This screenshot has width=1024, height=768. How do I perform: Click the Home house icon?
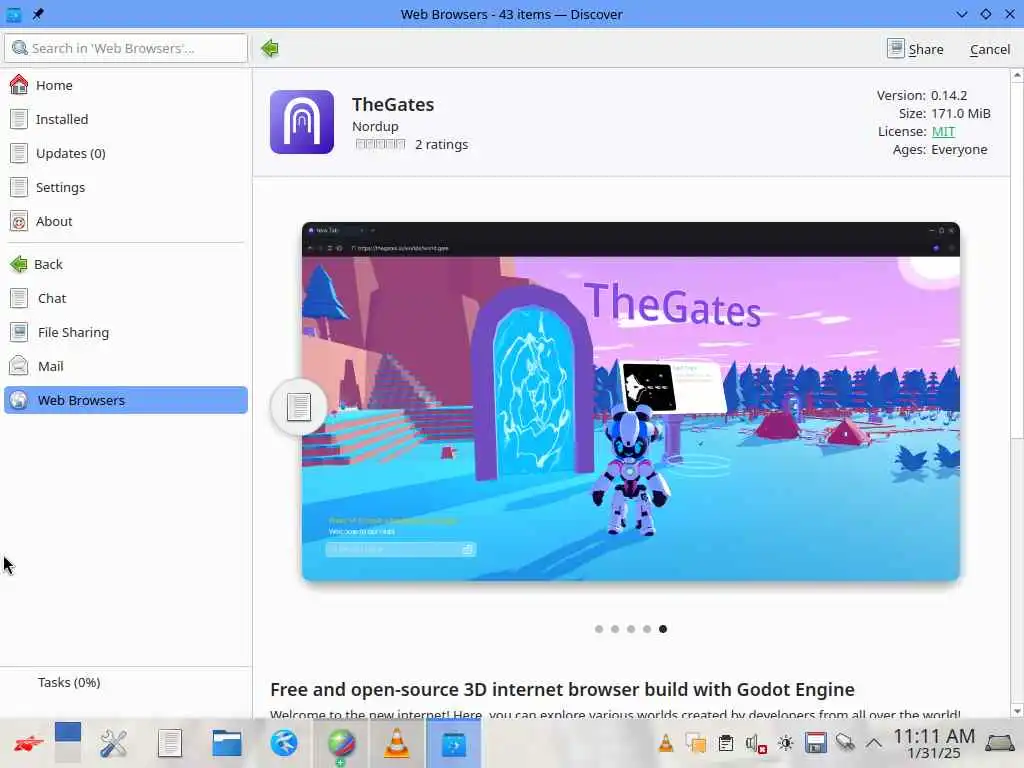point(19,84)
